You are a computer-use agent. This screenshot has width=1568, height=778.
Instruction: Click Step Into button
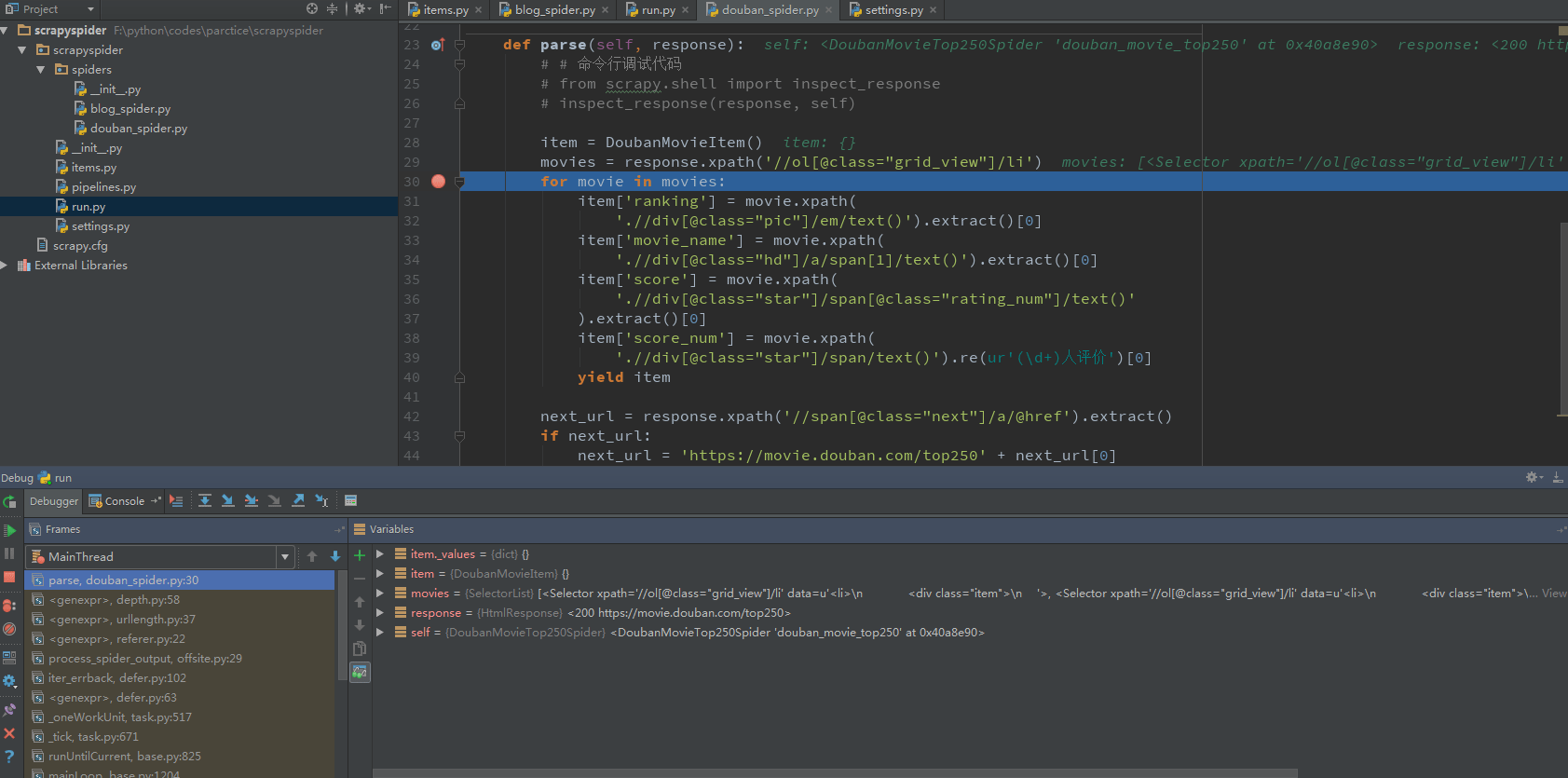coord(228,501)
